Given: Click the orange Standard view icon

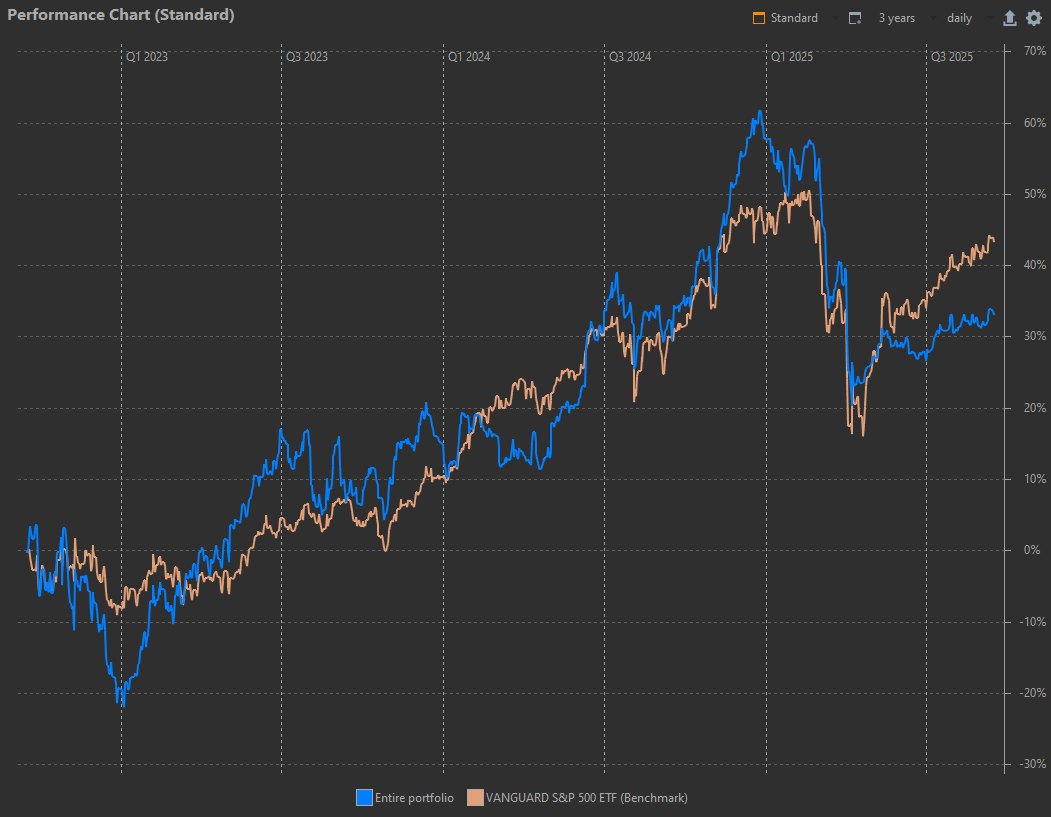Looking at the screenshot, I should pyautogui.click(x=759, y=18).
